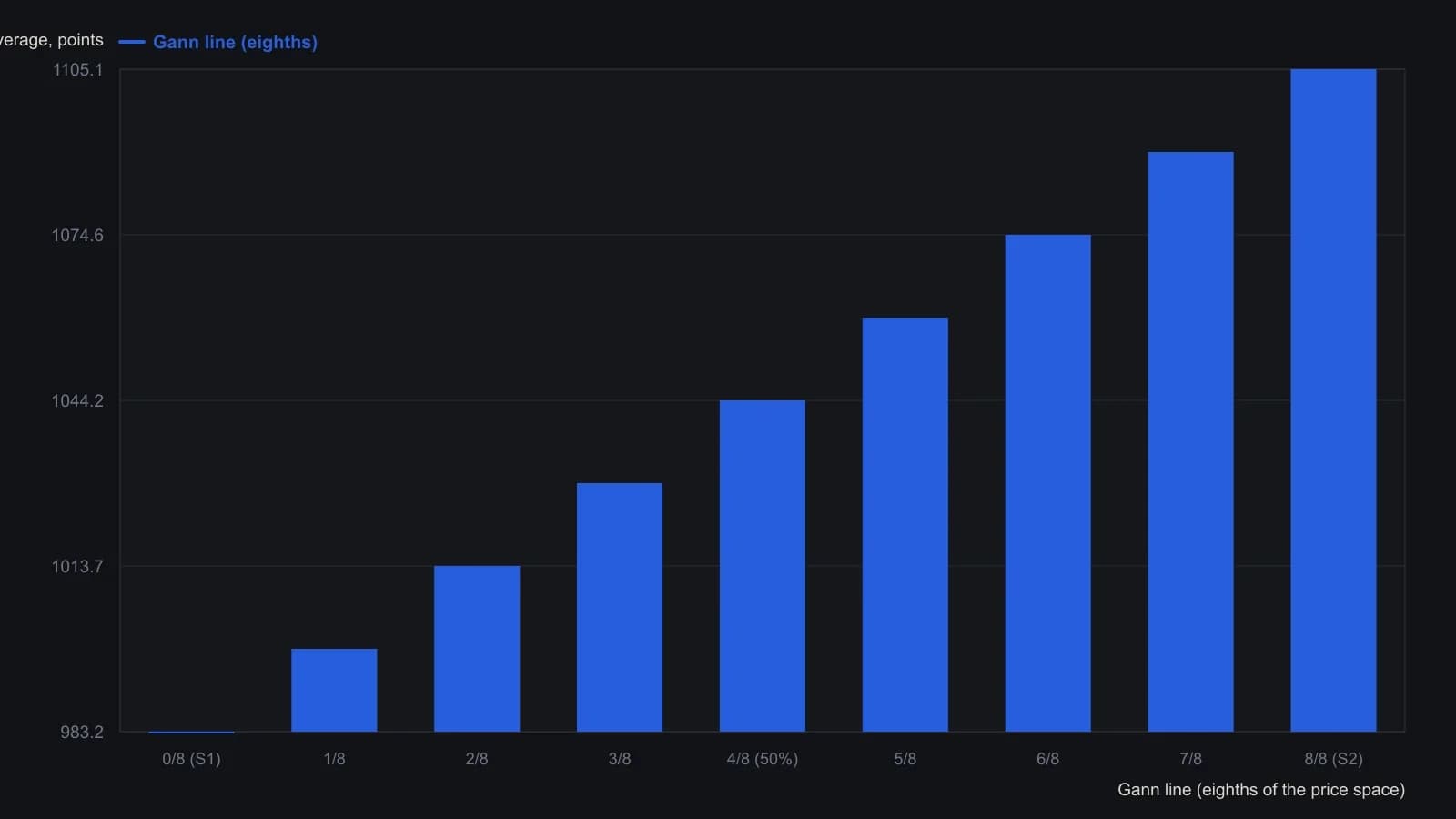Click the 6/8 bar

click(x=1048, y=483)
